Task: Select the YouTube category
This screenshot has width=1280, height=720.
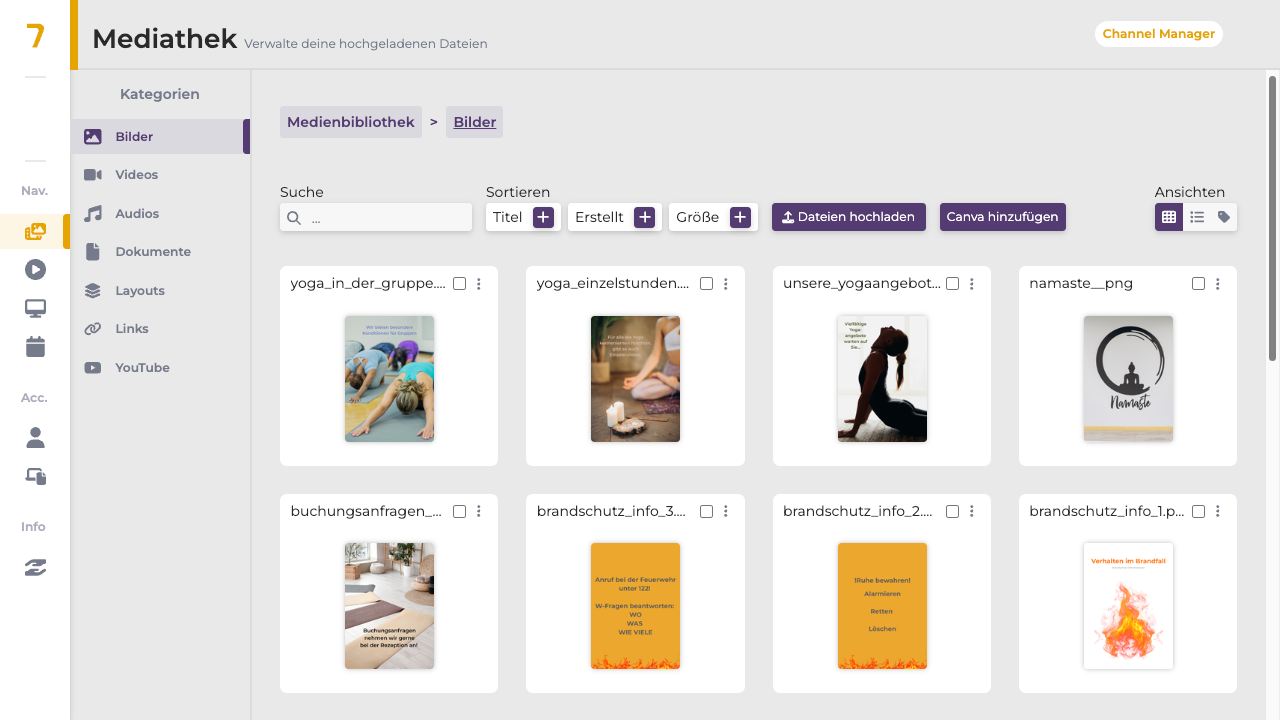Action: (x=160, y=367)
